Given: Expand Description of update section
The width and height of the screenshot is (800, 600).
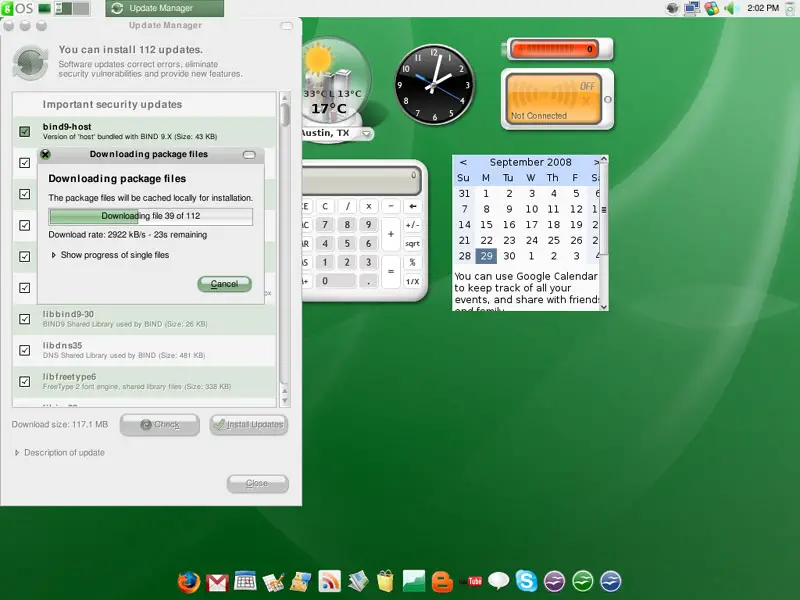Looking at the screenshot, I should pyautogui.click(x=17, y=453).
